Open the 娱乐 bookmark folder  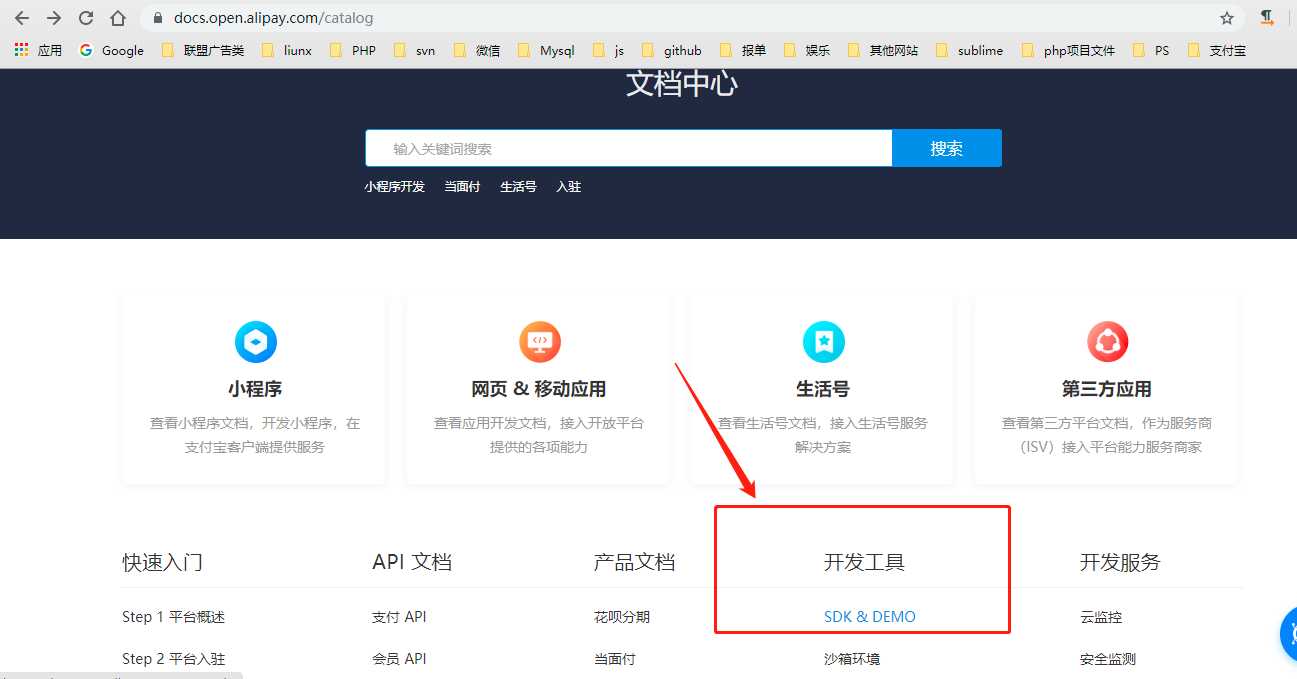pyautogui.click(x=807, y=50)
